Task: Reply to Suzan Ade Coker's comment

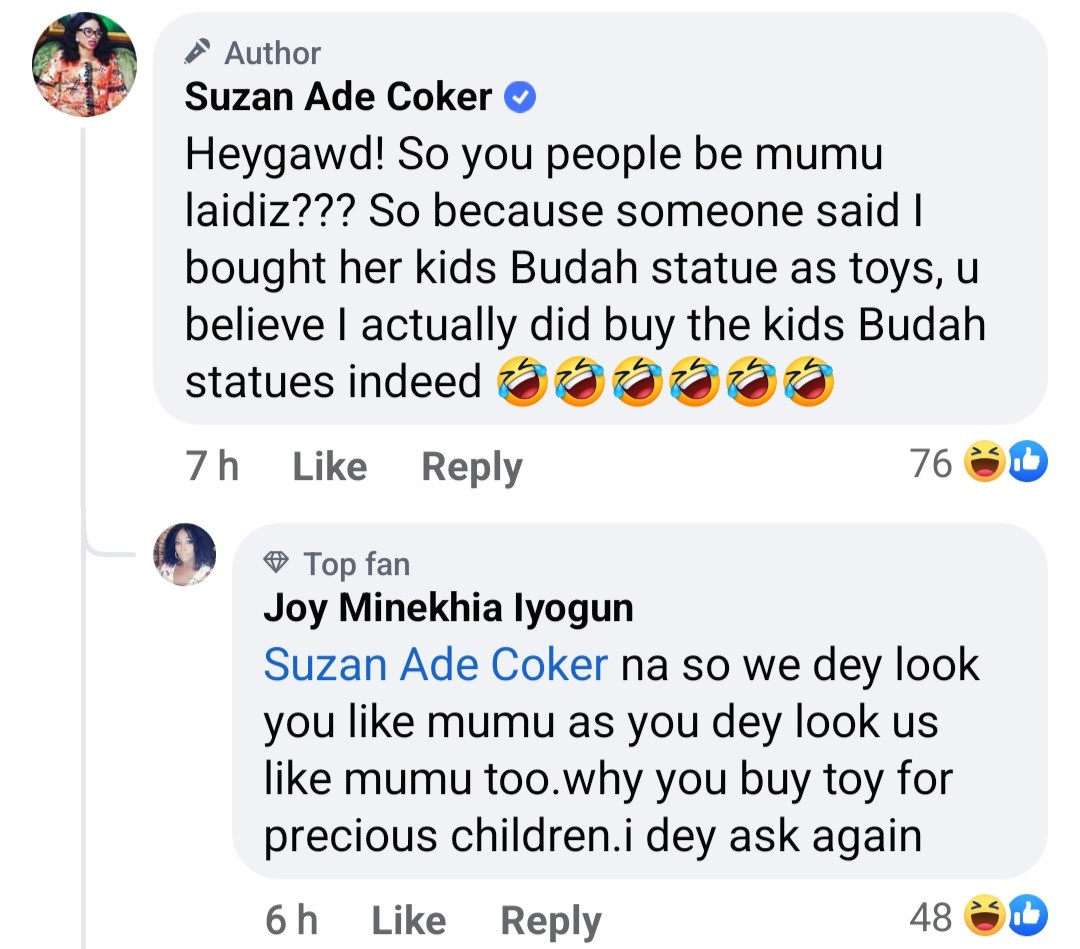Action: (x=471, y=467)
